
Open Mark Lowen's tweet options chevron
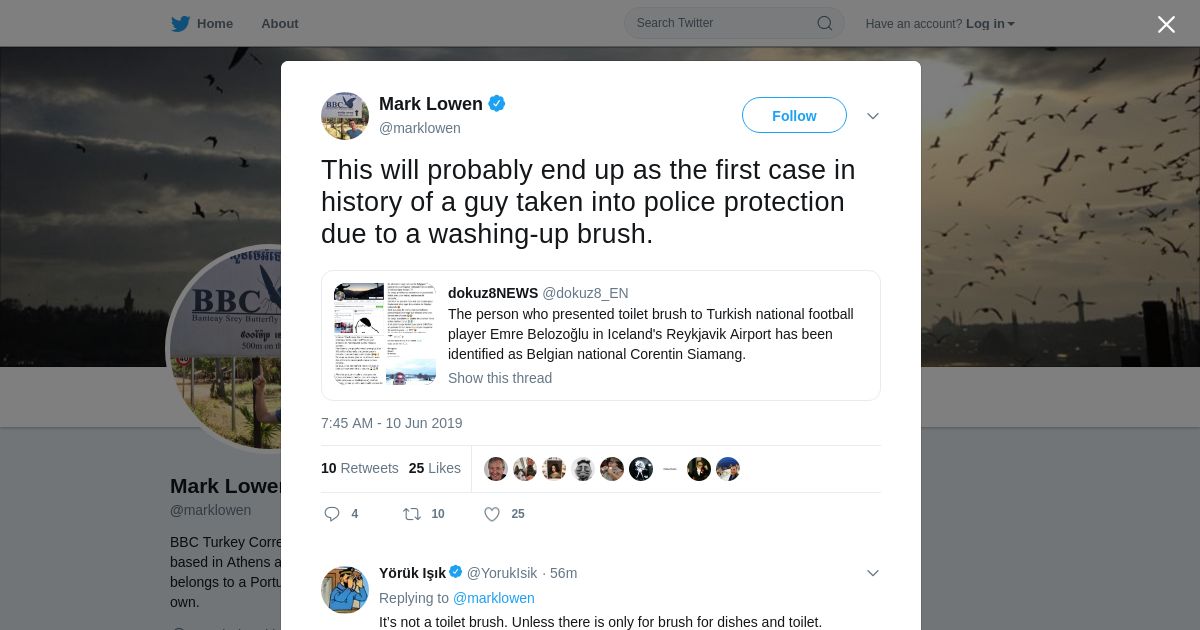coord(873,116)
